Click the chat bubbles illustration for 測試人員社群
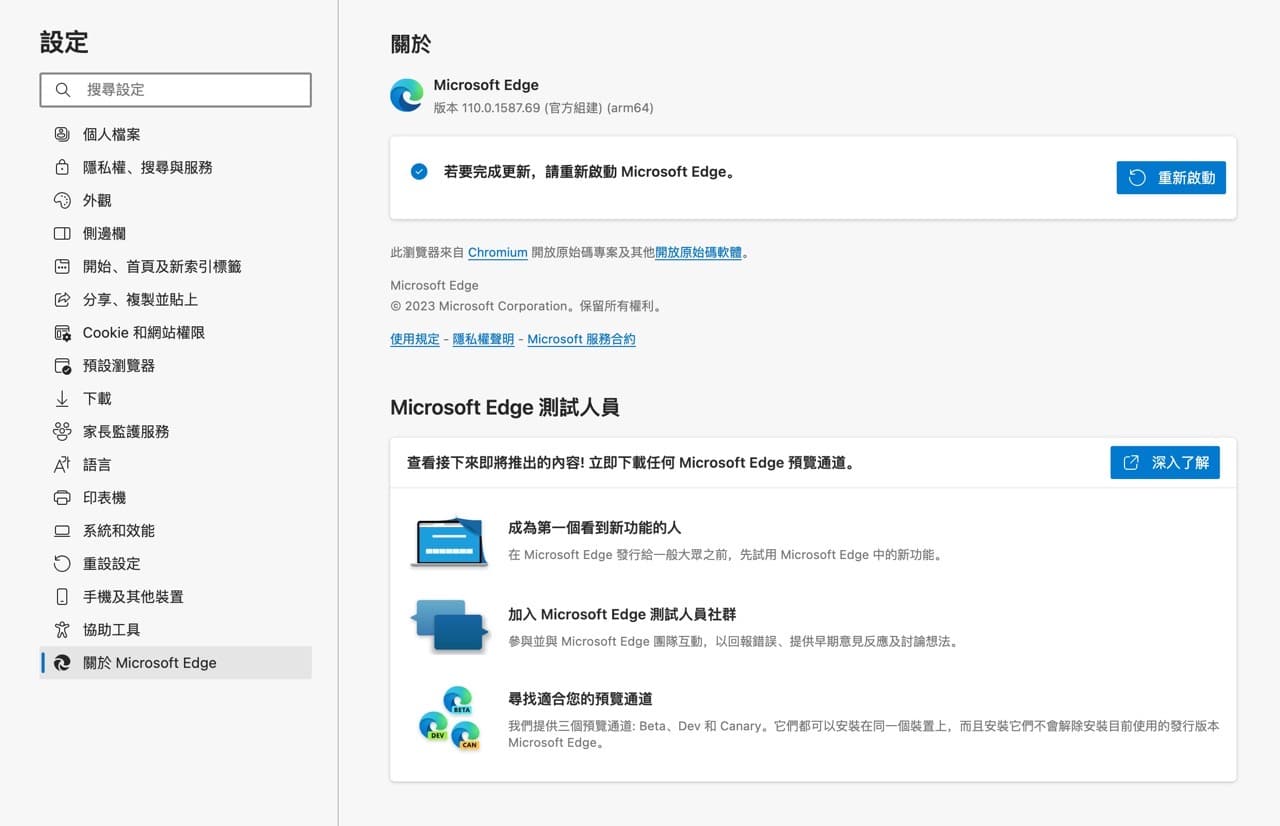This screenshot has height=826, width=1280. pos(449,627)
